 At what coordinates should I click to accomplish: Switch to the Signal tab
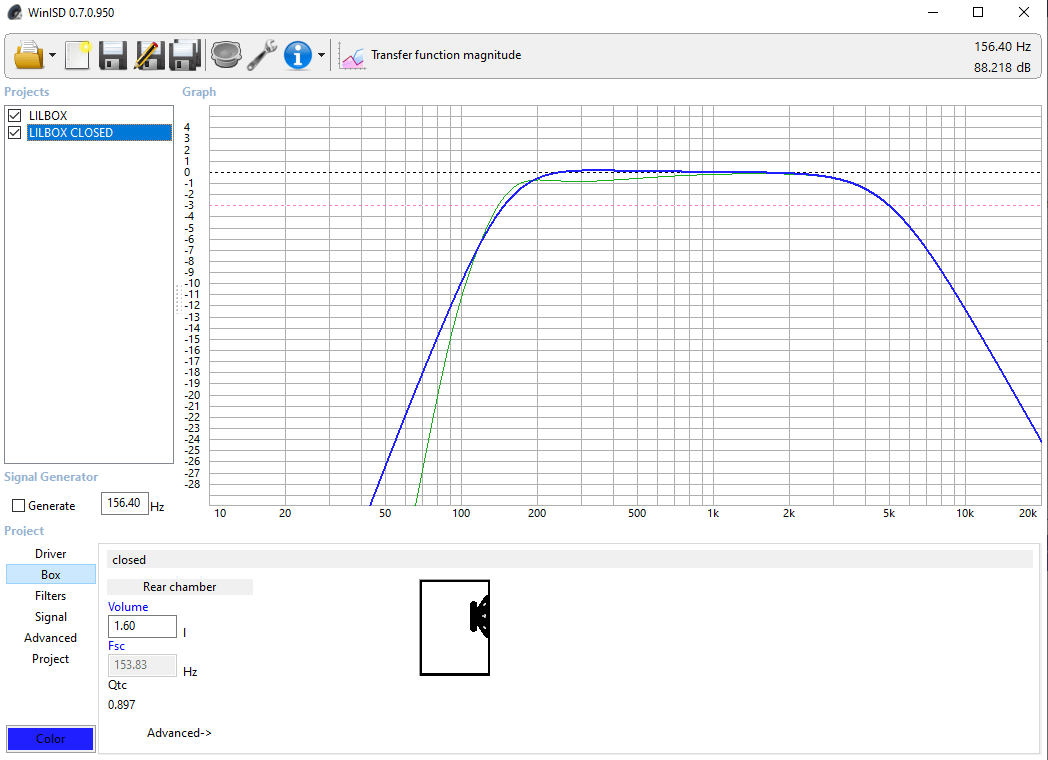(x=51, y=617)
